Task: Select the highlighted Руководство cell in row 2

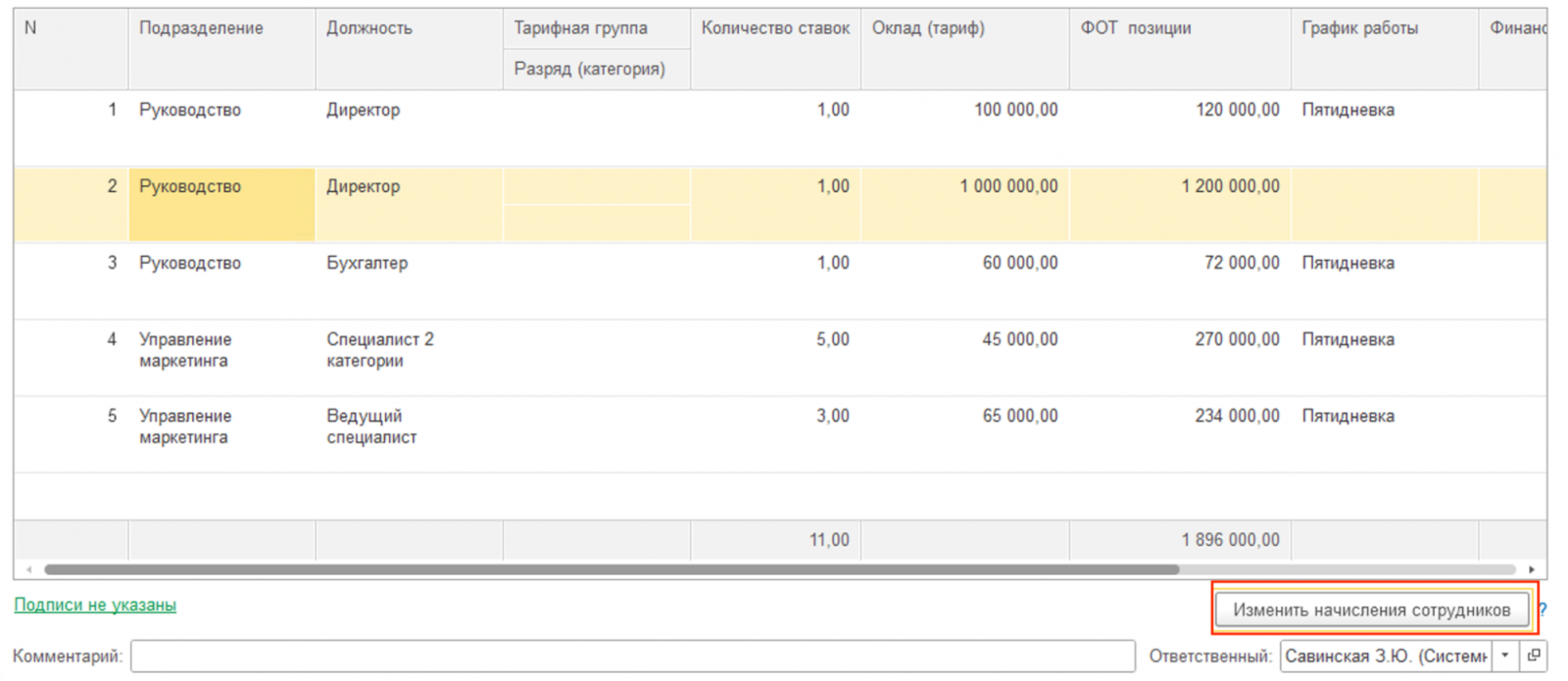Action: [221, 205]
